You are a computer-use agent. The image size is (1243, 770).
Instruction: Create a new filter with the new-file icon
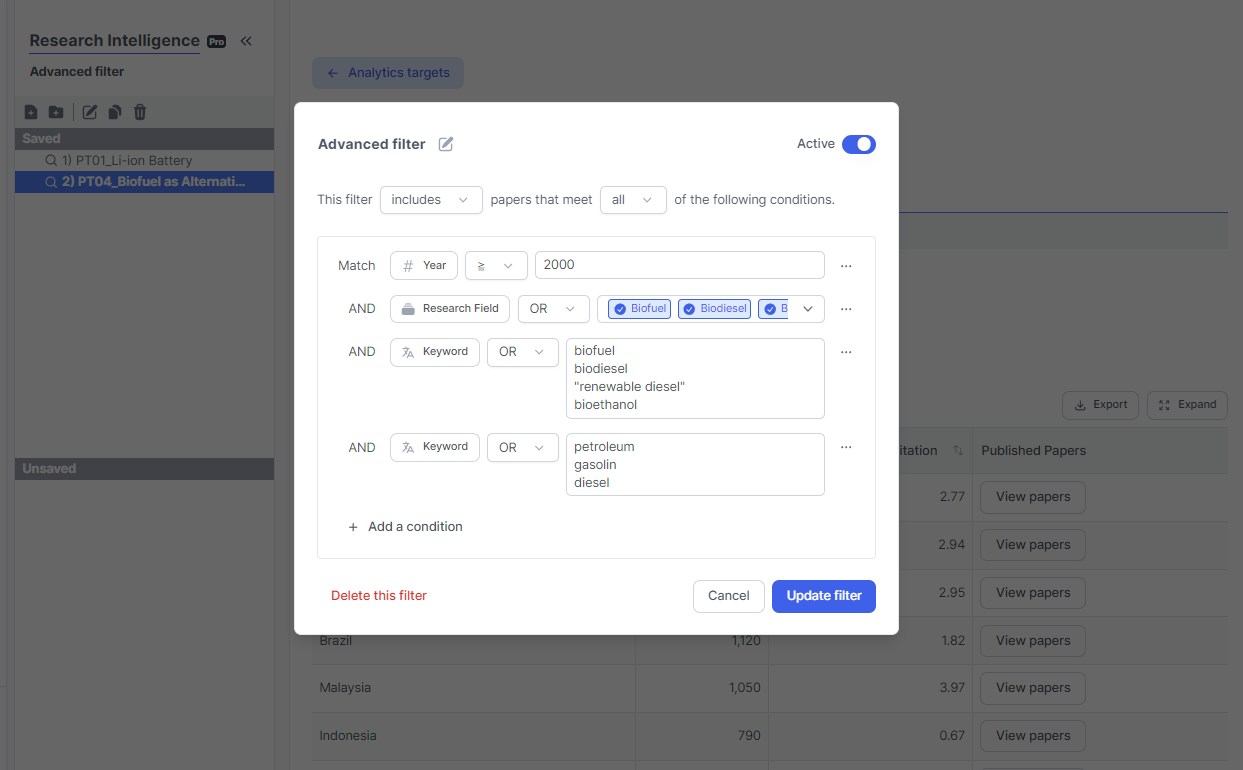(31, 112)
